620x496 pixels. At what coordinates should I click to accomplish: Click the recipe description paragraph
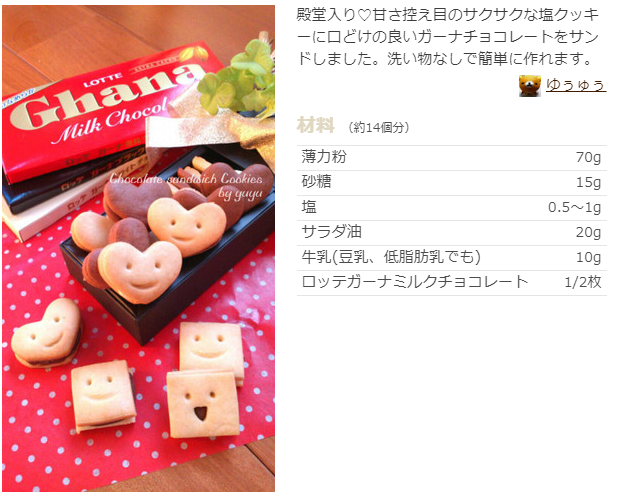click(x=448, y=37)
